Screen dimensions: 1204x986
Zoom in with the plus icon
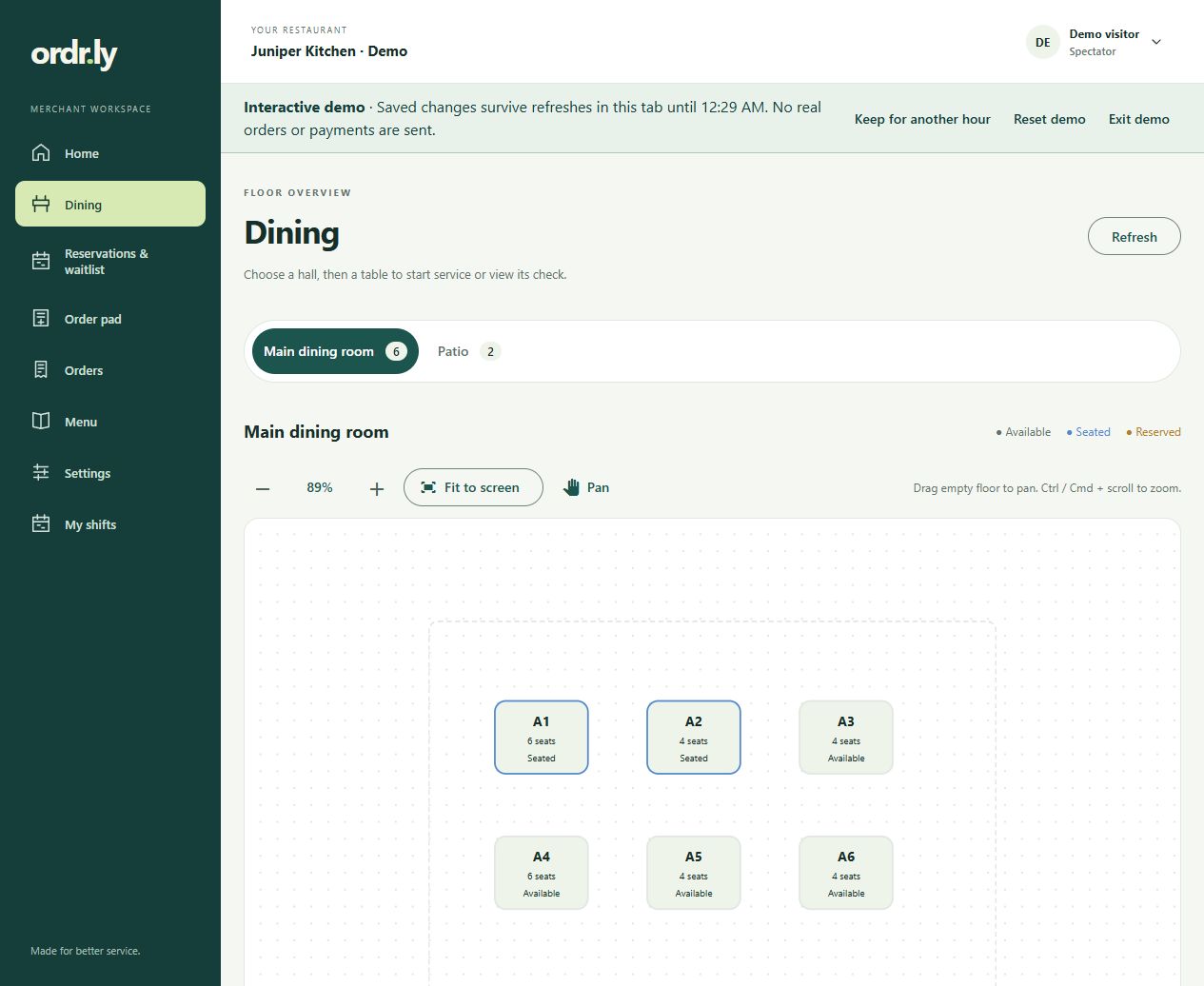(377, 488)
